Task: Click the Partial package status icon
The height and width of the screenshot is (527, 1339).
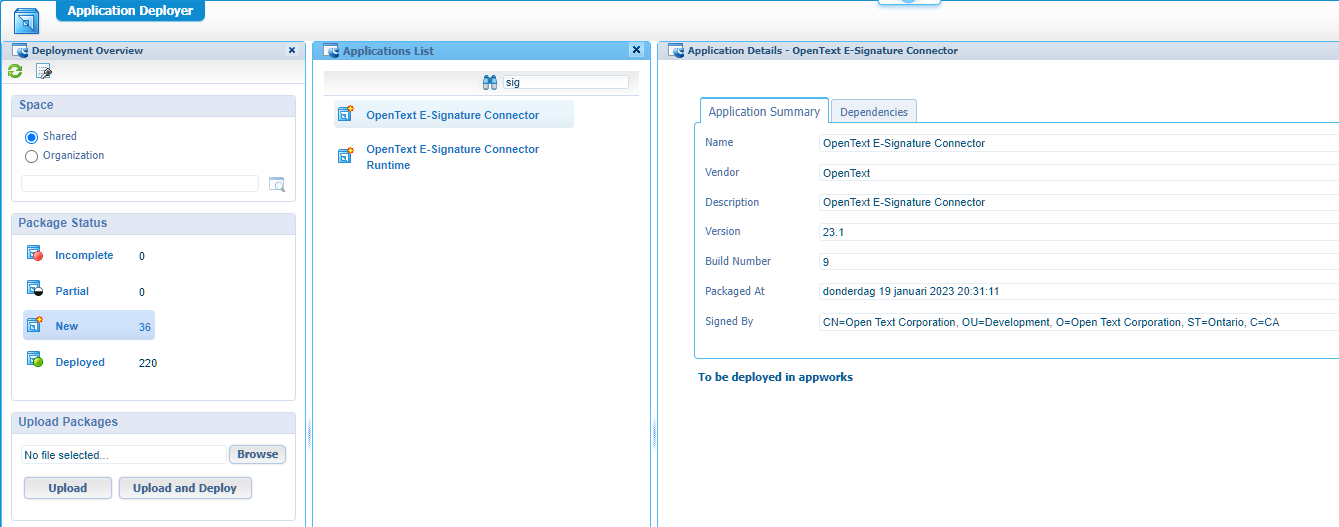Action: click(x=35, y=290)
